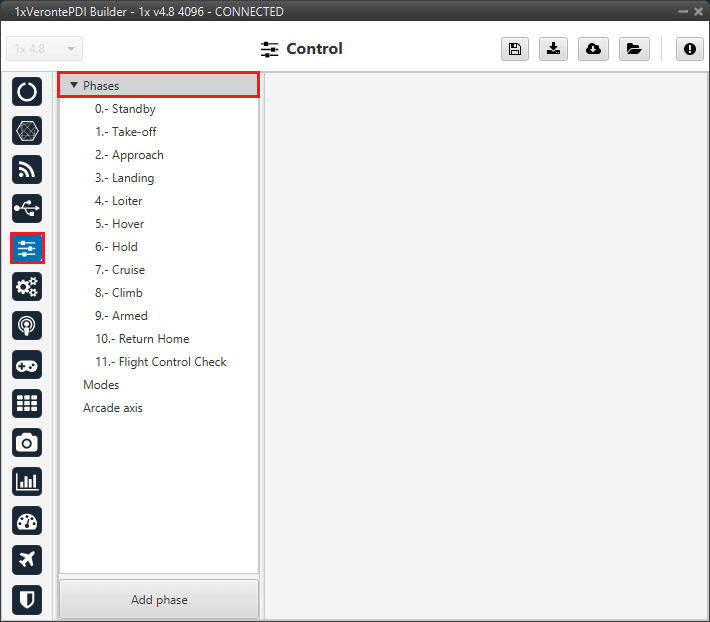Collapse the Phases tree node

click(74, 86)
